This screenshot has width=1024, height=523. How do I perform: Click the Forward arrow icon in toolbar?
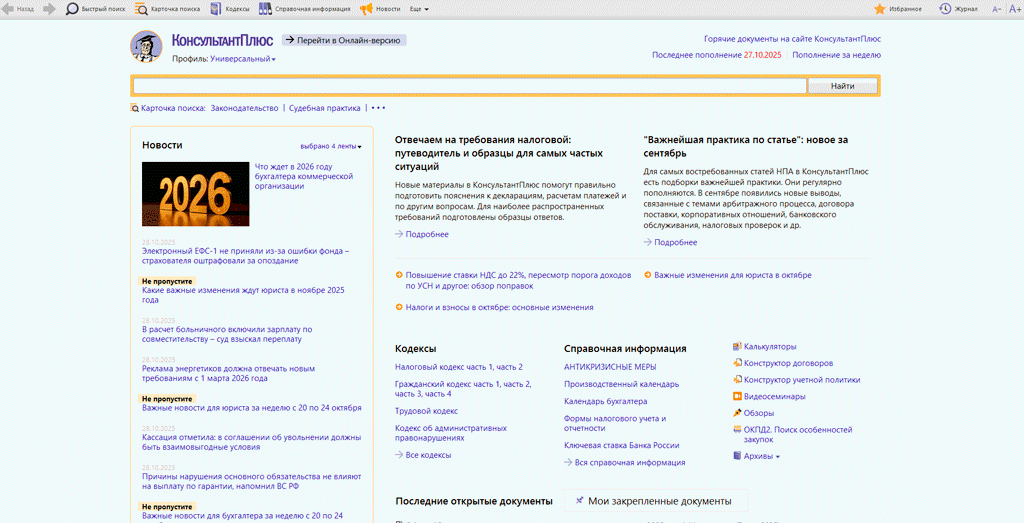coord(49,9)
